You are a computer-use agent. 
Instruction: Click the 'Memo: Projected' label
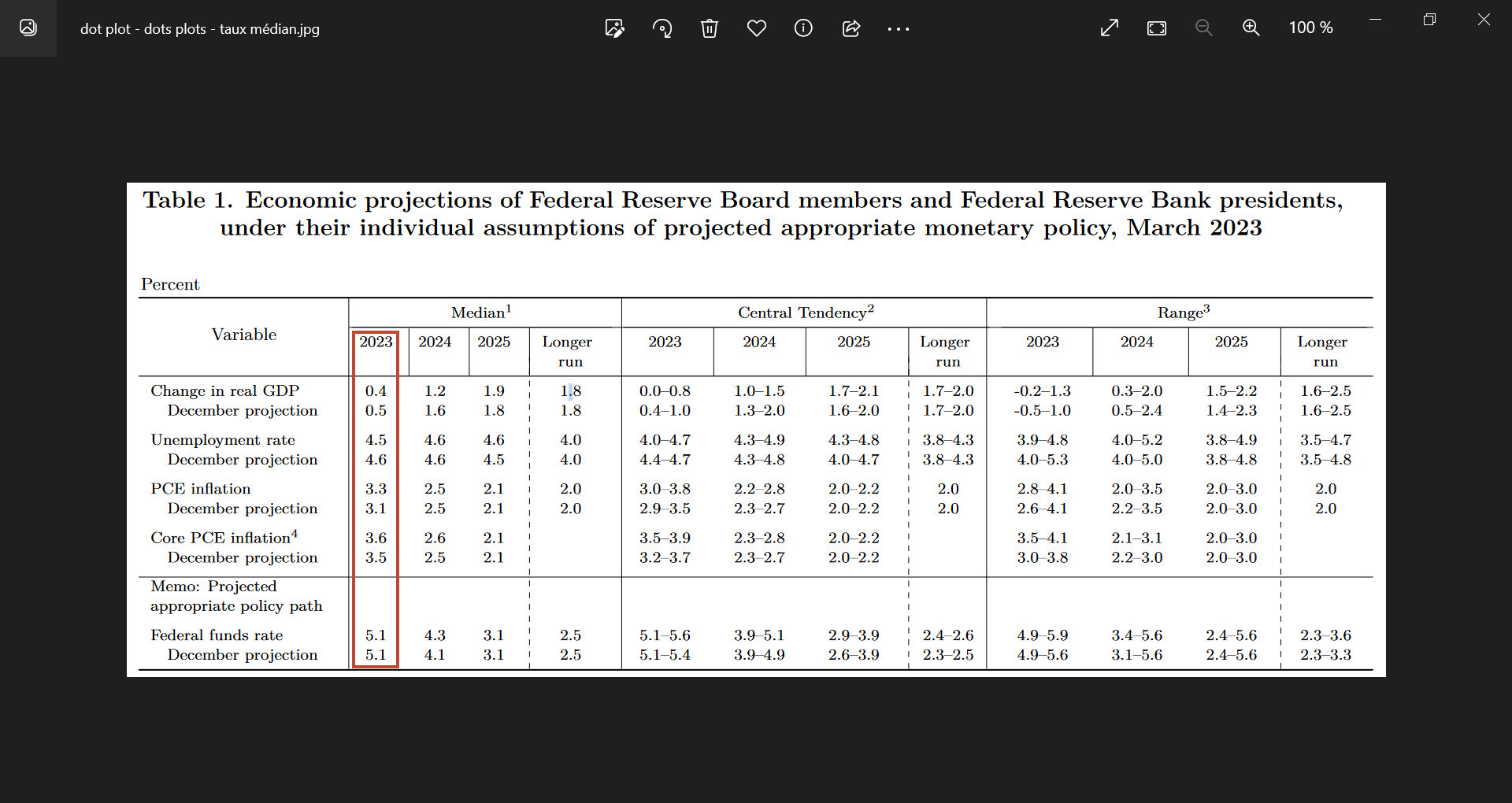213,587
